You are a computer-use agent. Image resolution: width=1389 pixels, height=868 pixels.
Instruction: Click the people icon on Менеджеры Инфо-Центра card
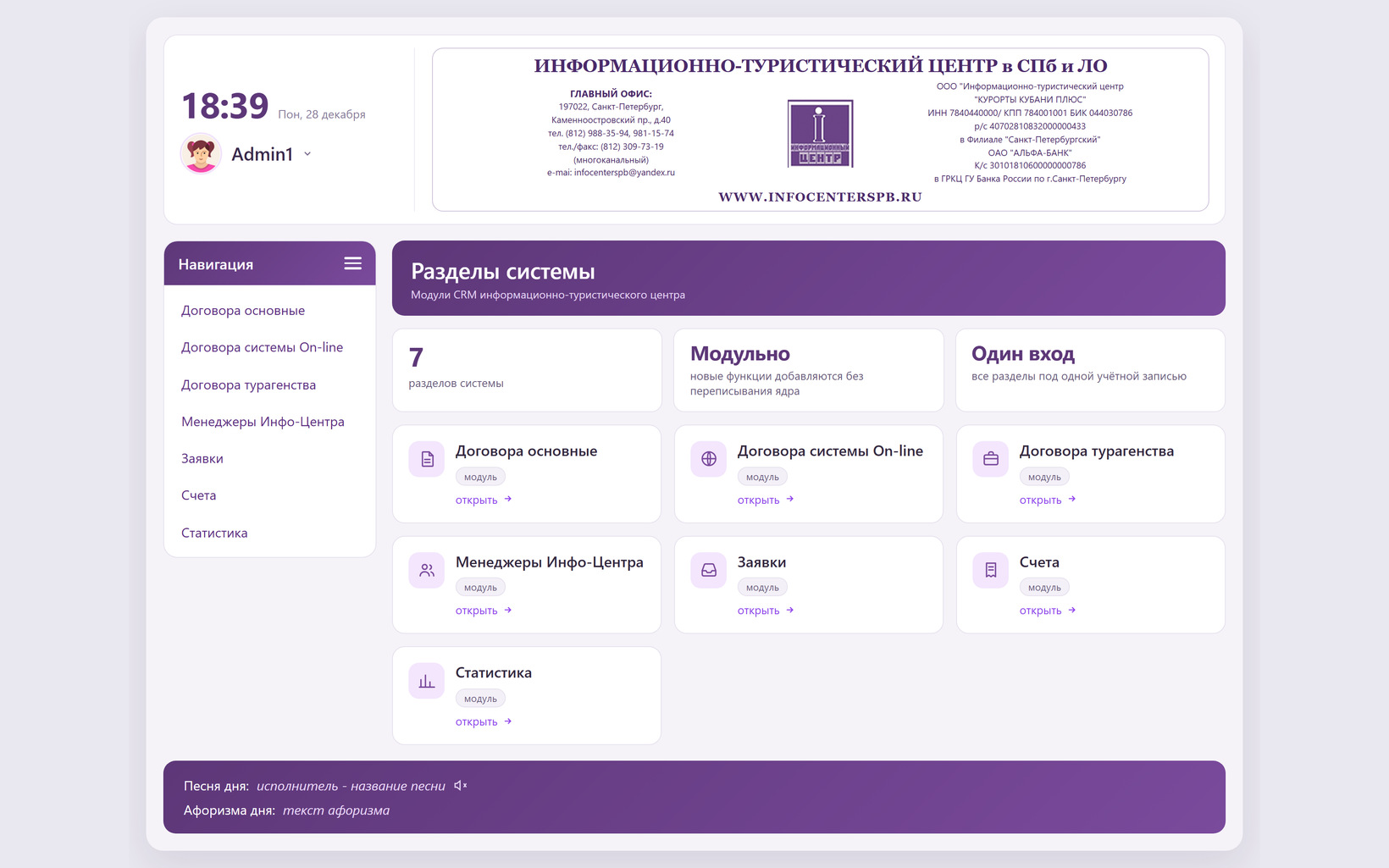(x=427, y=570)
